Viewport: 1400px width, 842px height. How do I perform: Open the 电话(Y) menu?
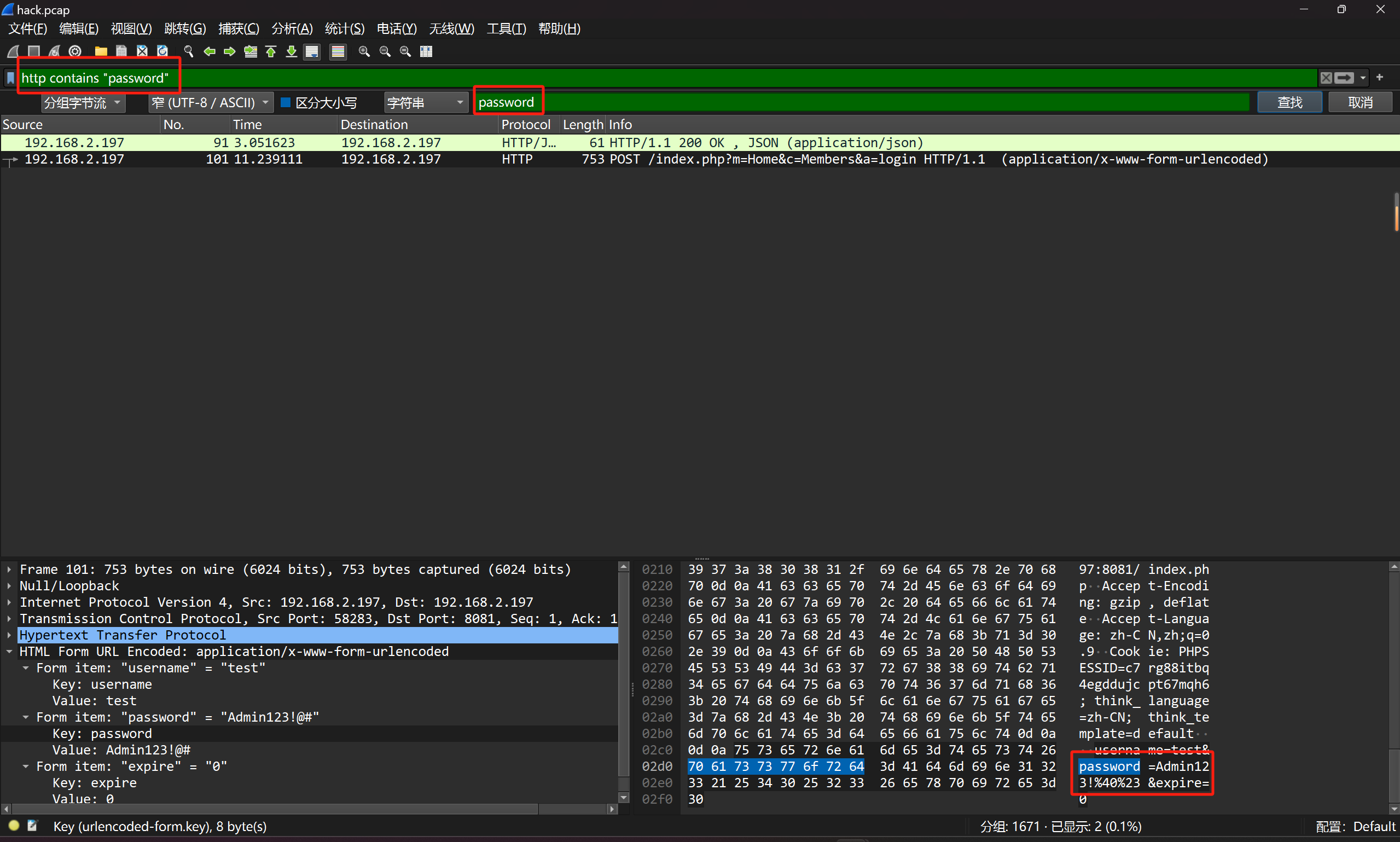point(397,29)
